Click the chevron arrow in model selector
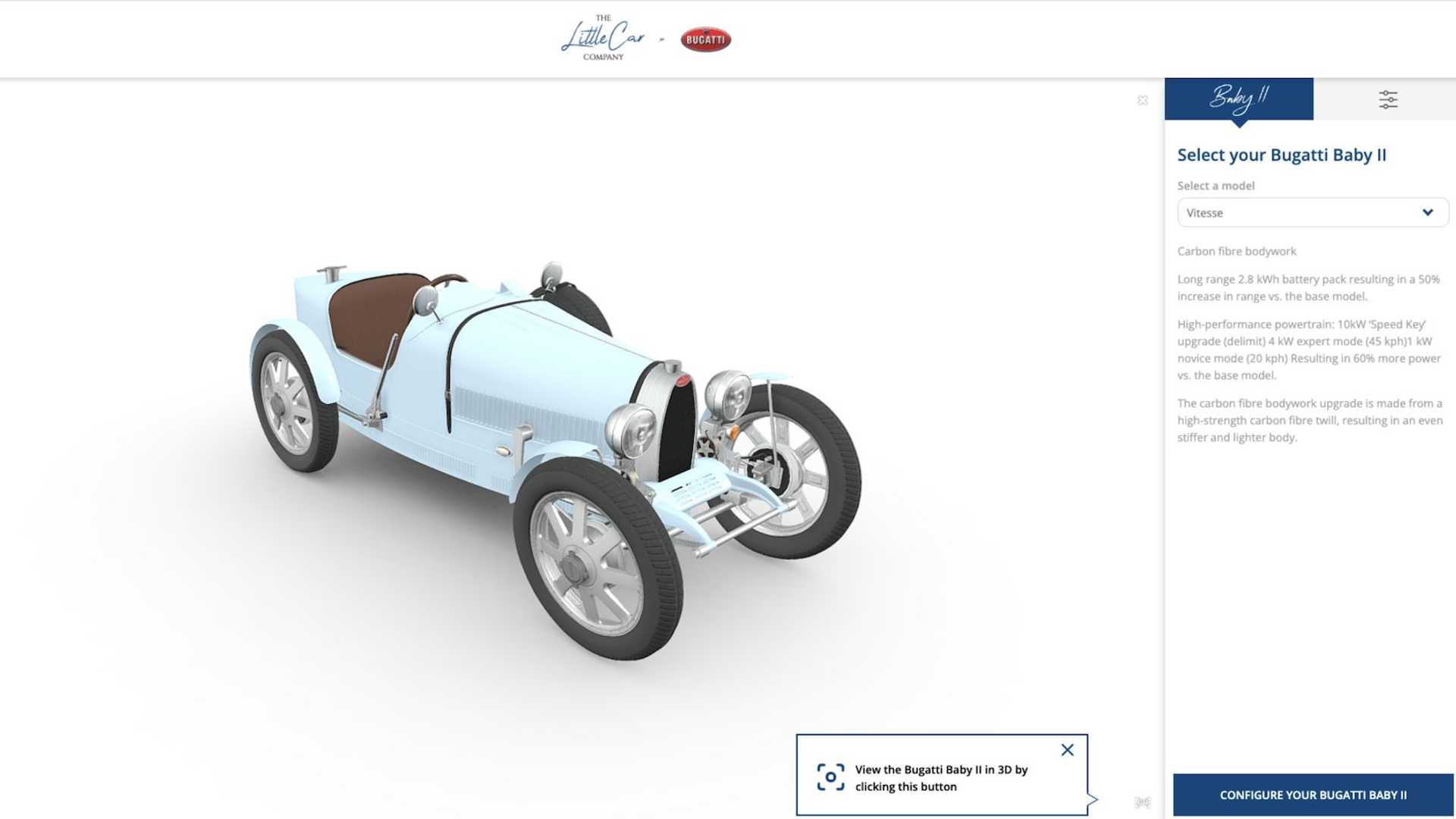This screenshot has height=819, width=1456. tap(1427, 212)
